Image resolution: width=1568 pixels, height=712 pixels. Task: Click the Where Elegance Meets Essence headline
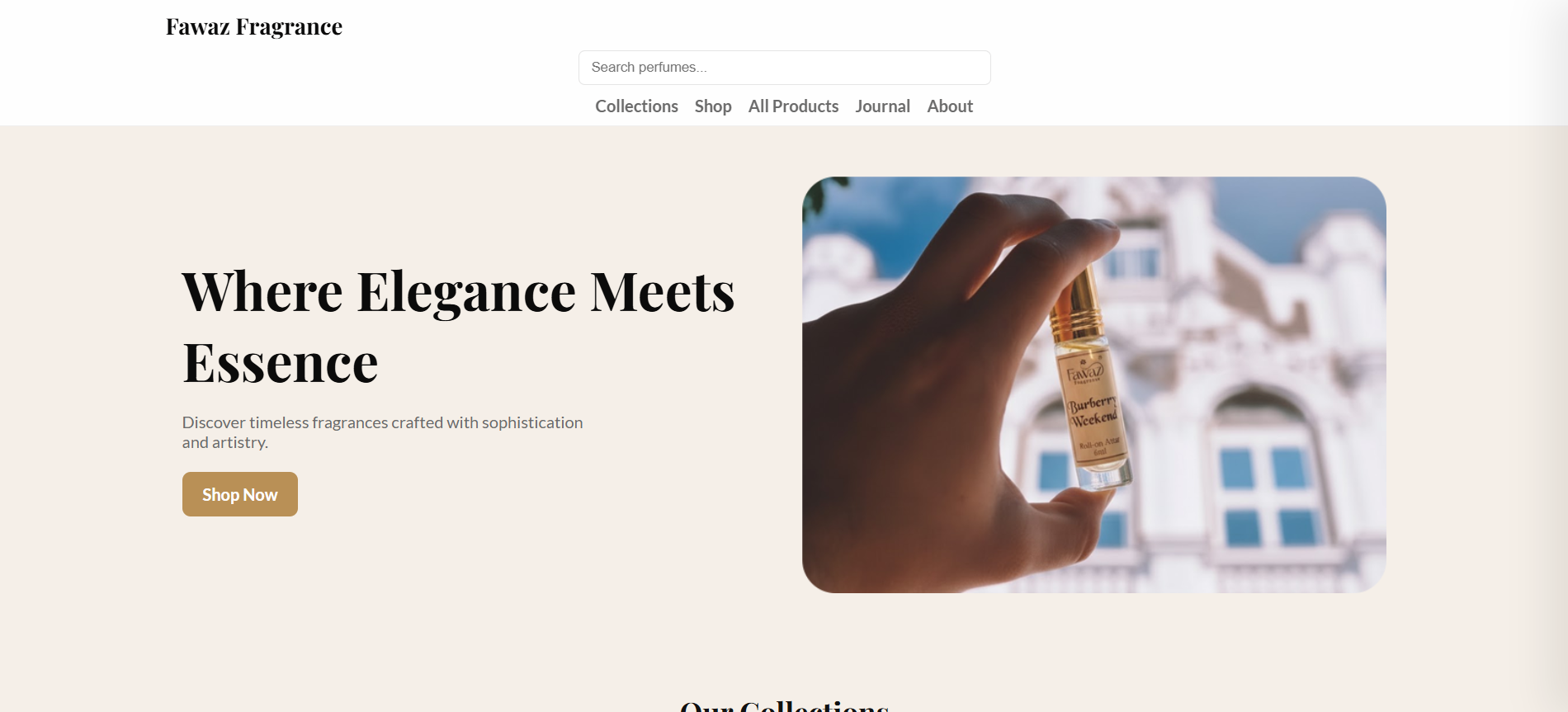coord(458,327)
